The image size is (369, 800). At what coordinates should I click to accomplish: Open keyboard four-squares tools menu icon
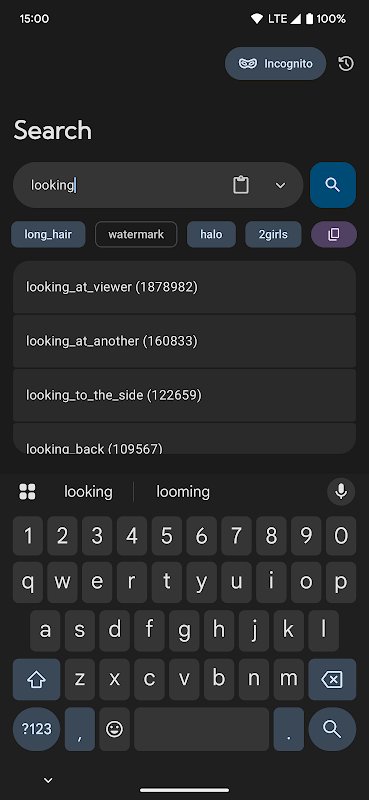[x=28, y=492]
